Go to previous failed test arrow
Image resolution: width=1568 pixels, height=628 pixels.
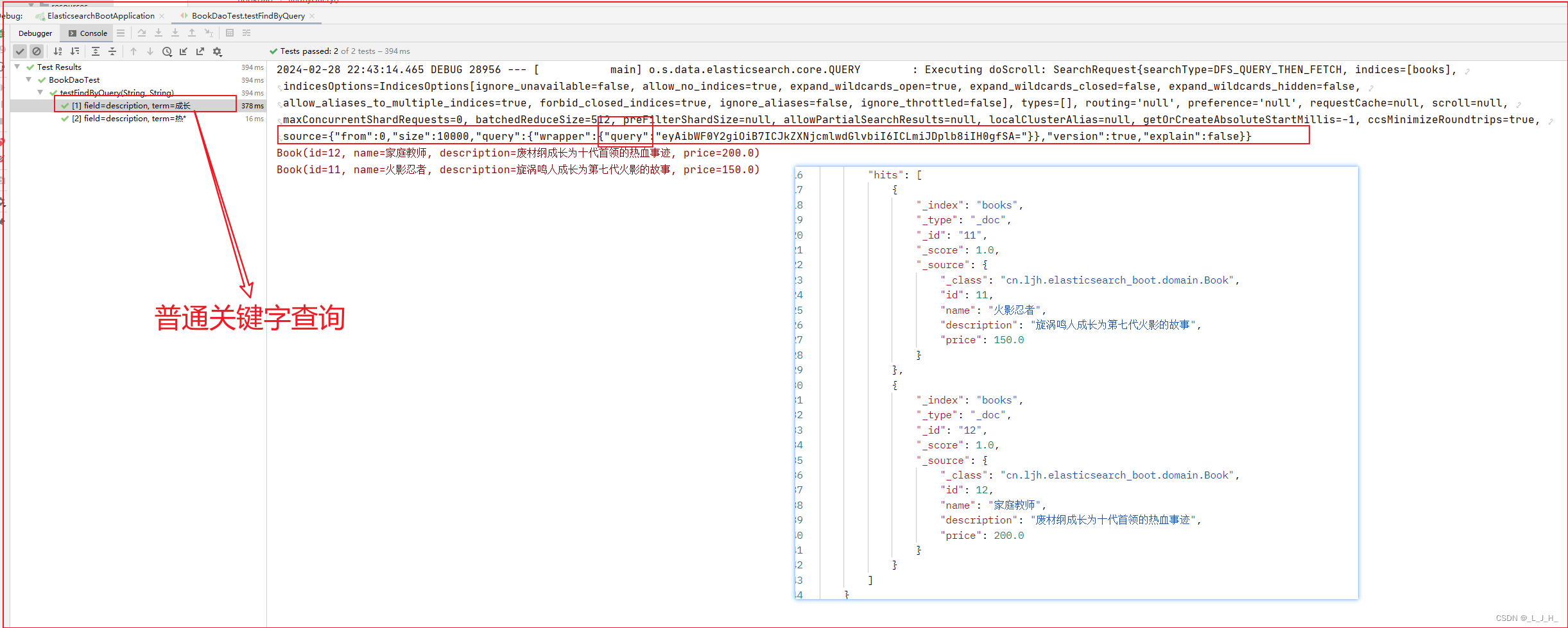tap(134, 51)
